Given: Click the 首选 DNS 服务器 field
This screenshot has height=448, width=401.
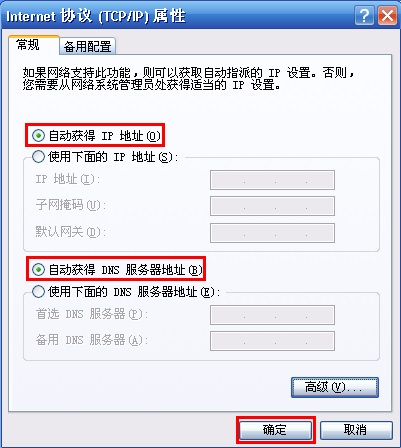Looking at the screenshot, I should point(272,315).
